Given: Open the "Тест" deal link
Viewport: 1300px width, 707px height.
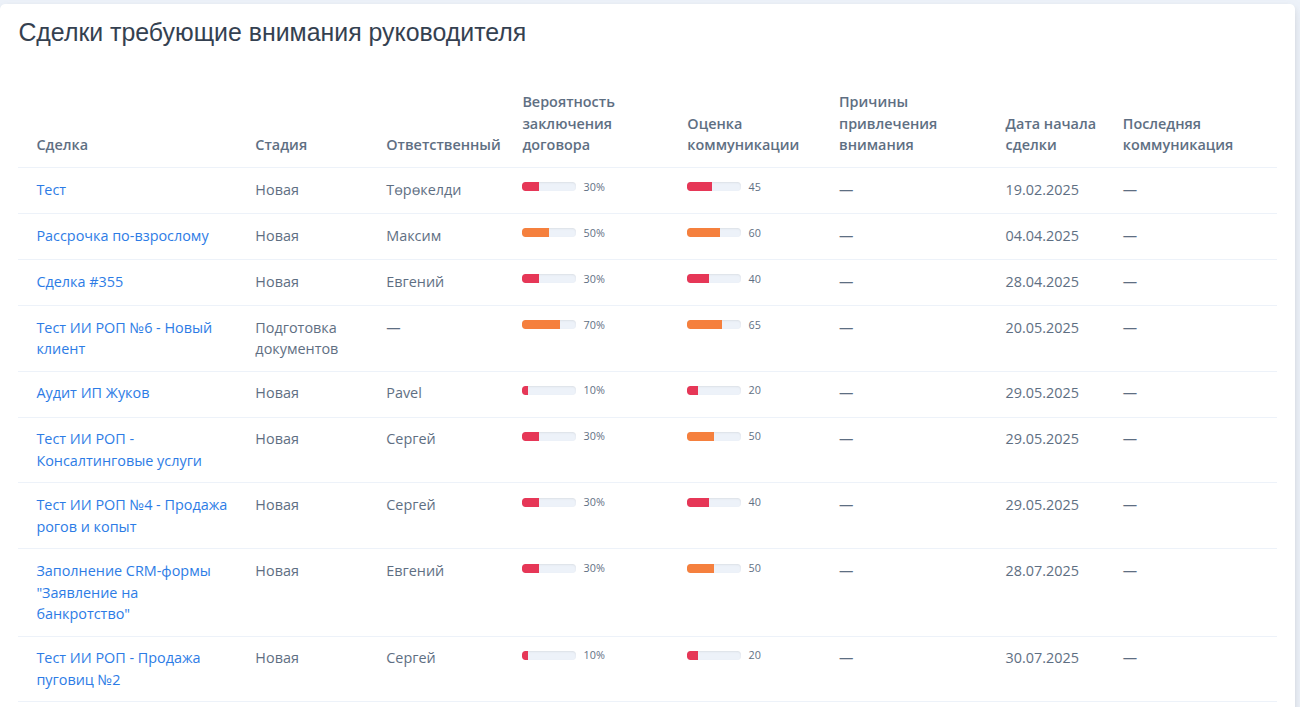Looking at the screenshot, I should [x=51, y=190].
